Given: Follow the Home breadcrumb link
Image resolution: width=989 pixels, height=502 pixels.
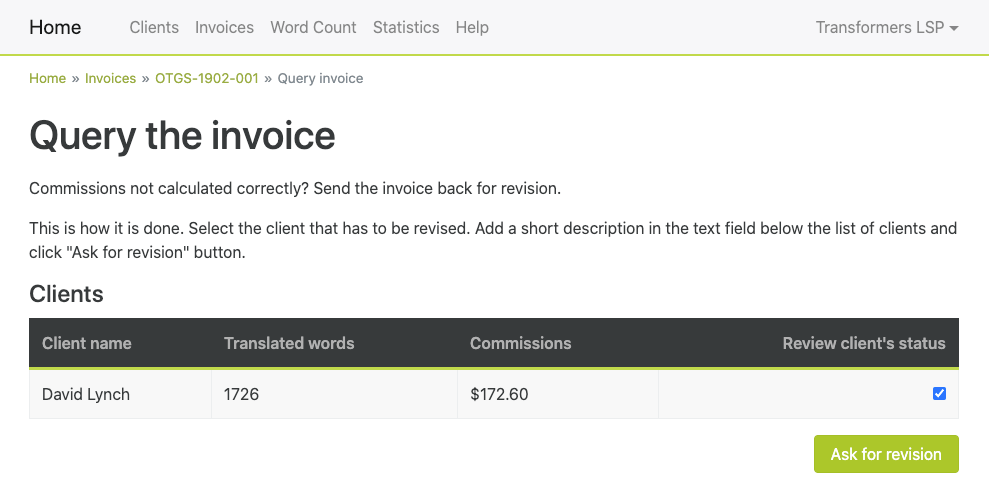Looking at the screenshot, I should point(47,78).
